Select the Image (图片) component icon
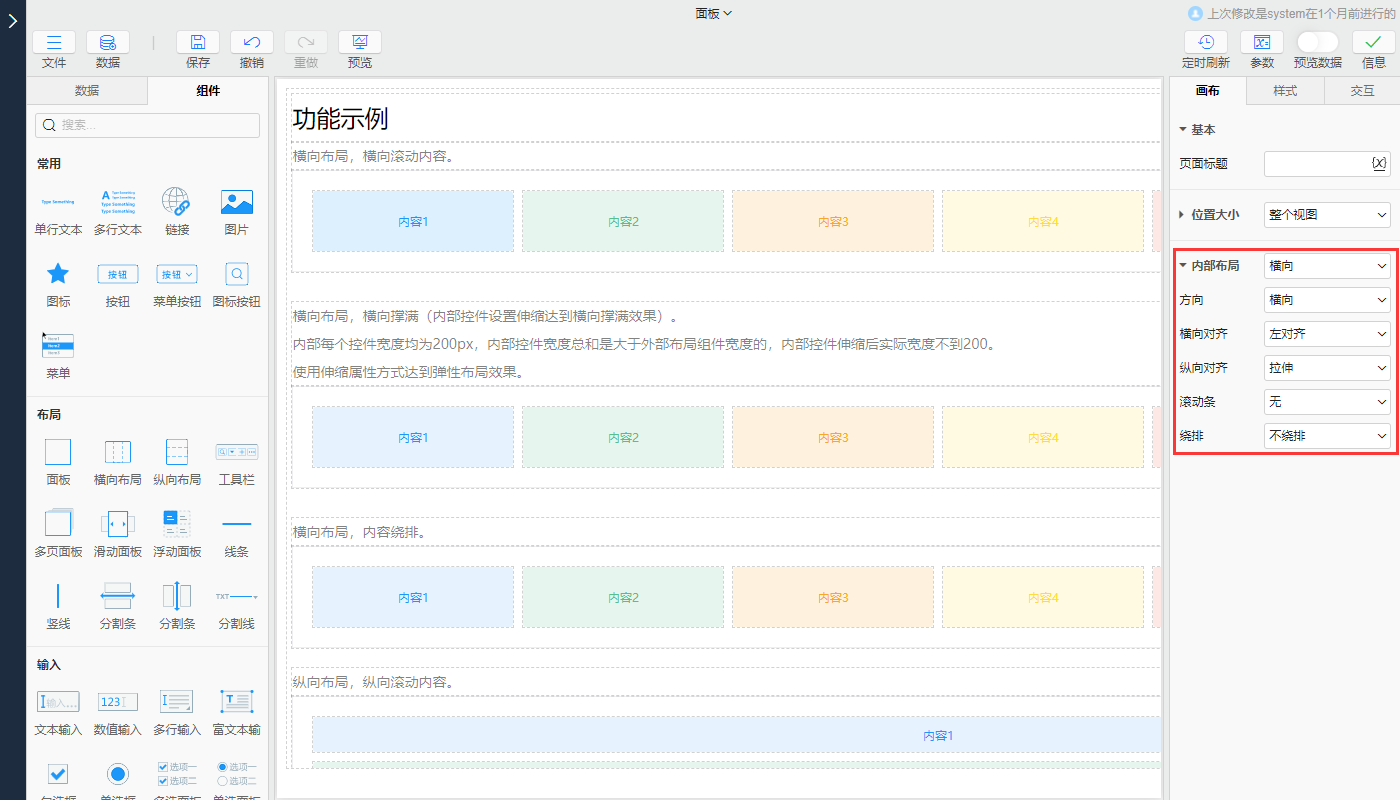The height and width of the screenshot is (800, 1400). 236,203
